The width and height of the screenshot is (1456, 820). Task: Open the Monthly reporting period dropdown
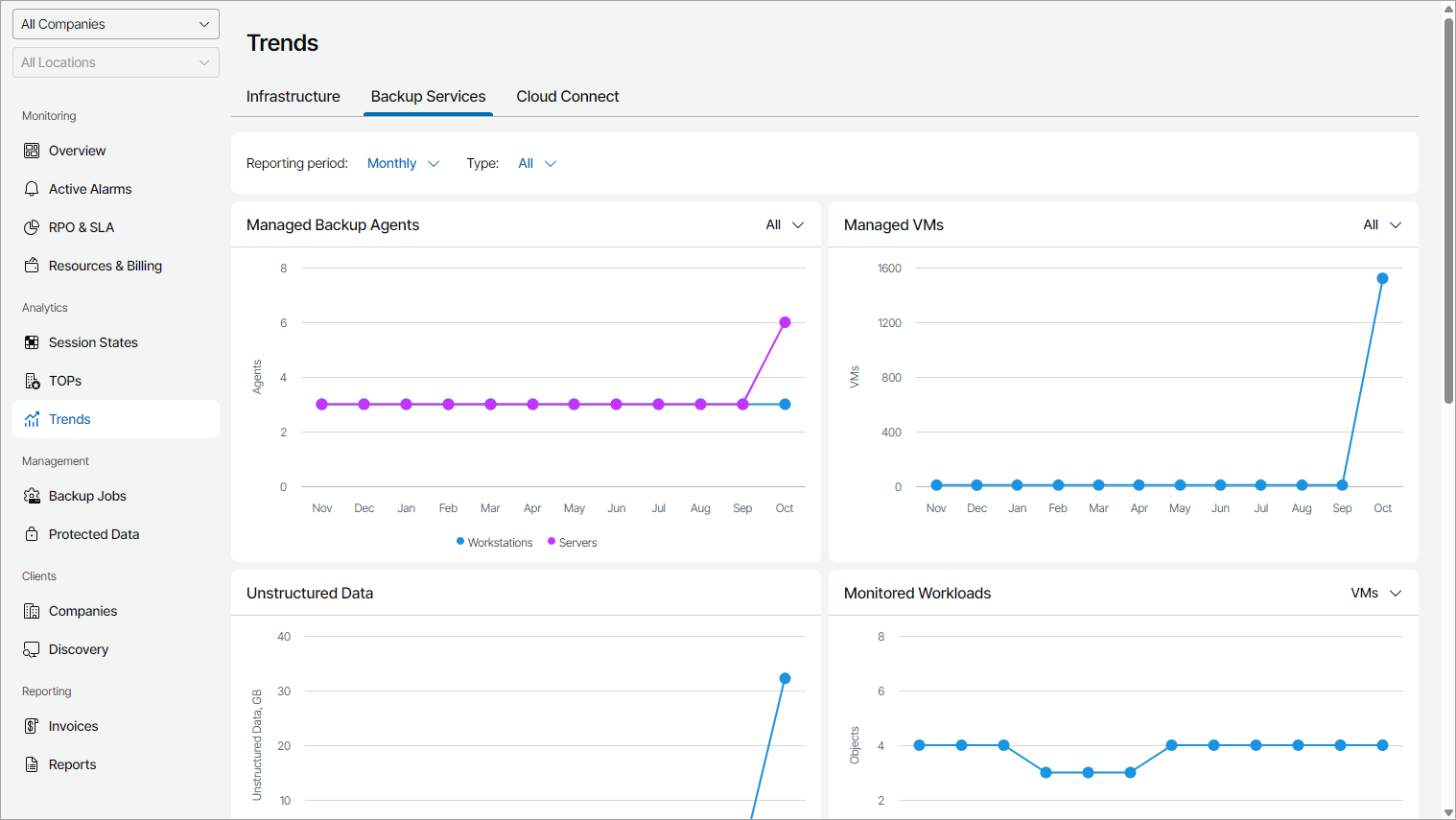coord(403,164)
